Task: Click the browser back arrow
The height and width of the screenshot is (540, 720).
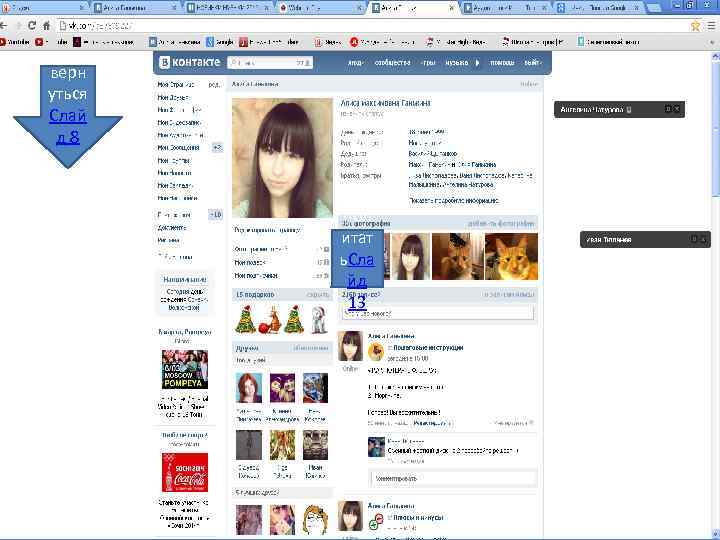Action: click(4, 26)
